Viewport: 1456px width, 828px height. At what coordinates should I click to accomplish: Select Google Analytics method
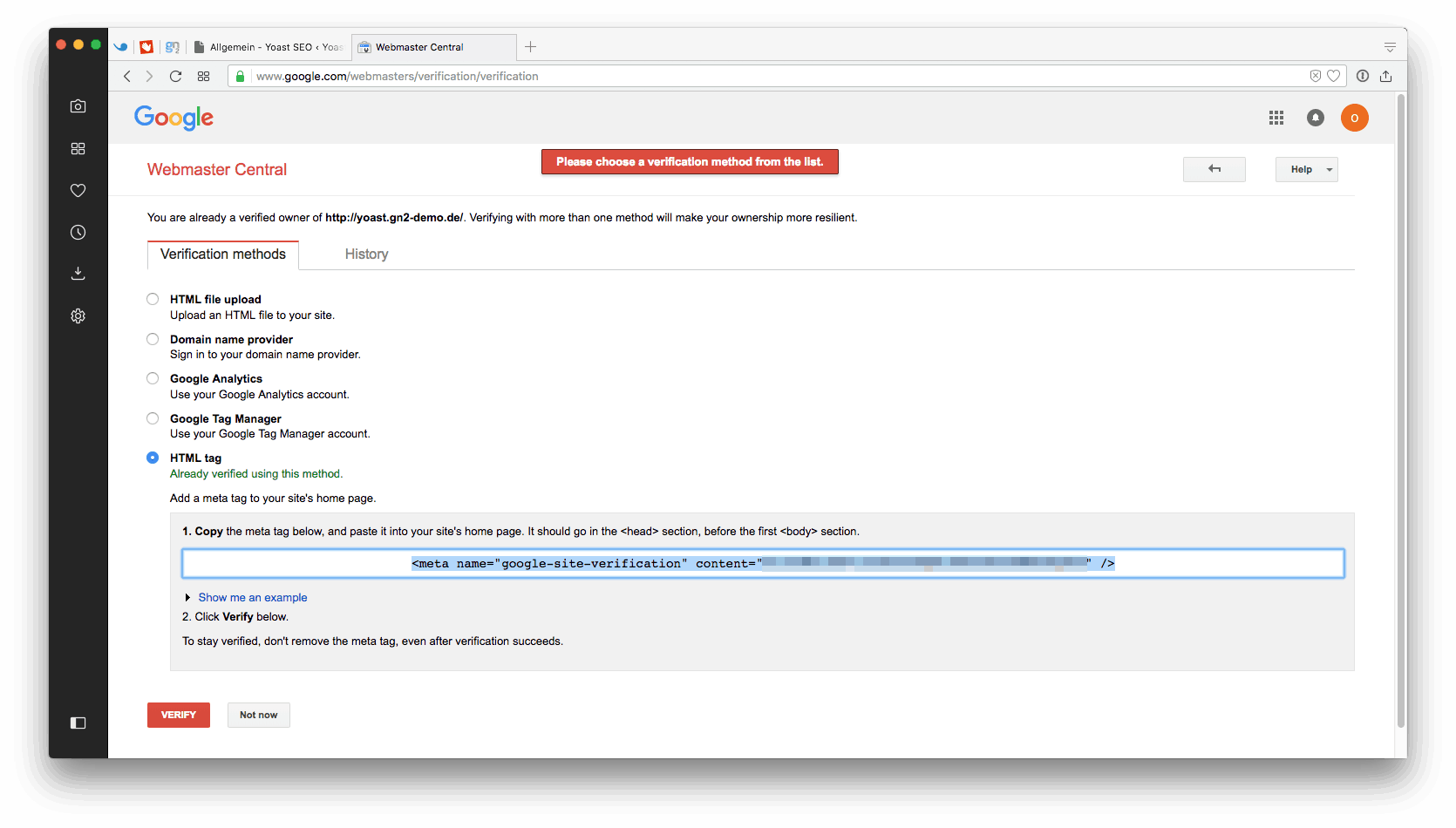point(153,378)
